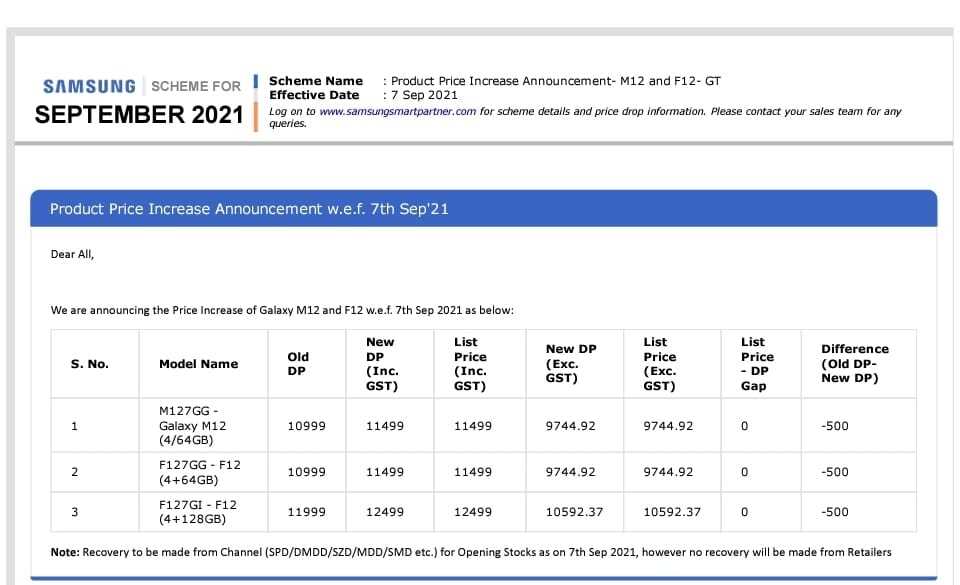Click serial number 3 in the table
960x585 pixels.
(75, 512)
